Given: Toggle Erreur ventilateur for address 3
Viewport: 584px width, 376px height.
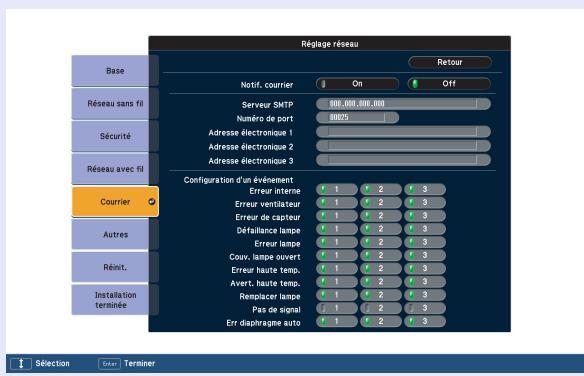Looking at the screenshot, I should [x=425, y=203].
